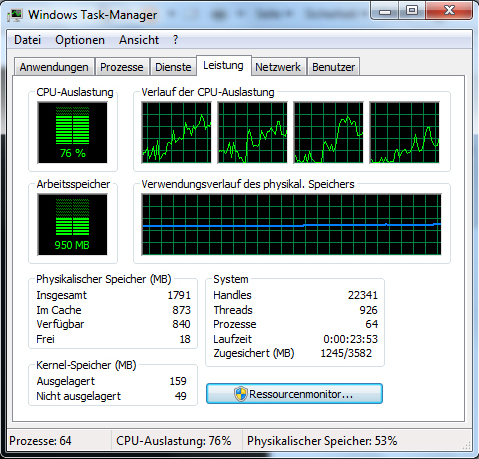Click the 'Verlauf der CPU-Auslastung' label
This screenshot has height=459, width=479.
tap(208, 92)
